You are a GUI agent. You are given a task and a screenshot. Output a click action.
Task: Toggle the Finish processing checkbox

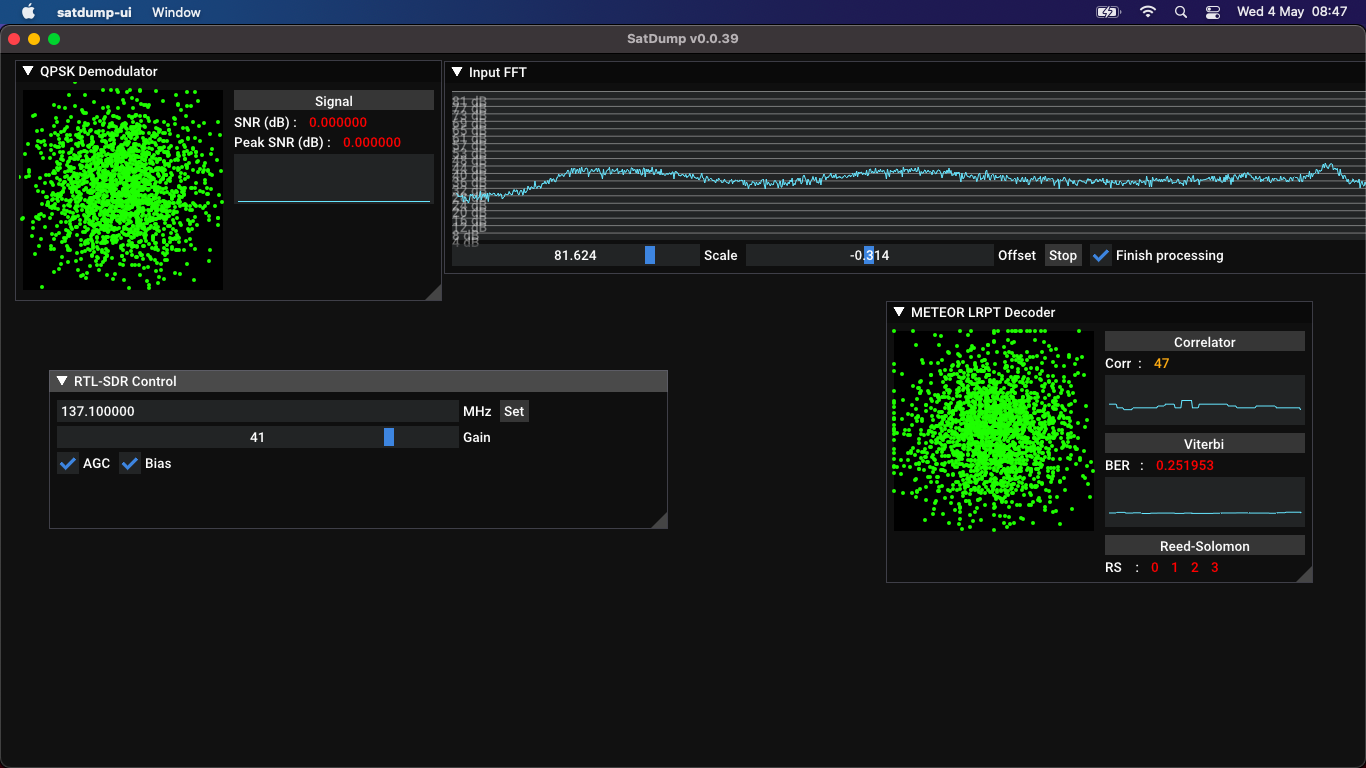click(1101, 255)
